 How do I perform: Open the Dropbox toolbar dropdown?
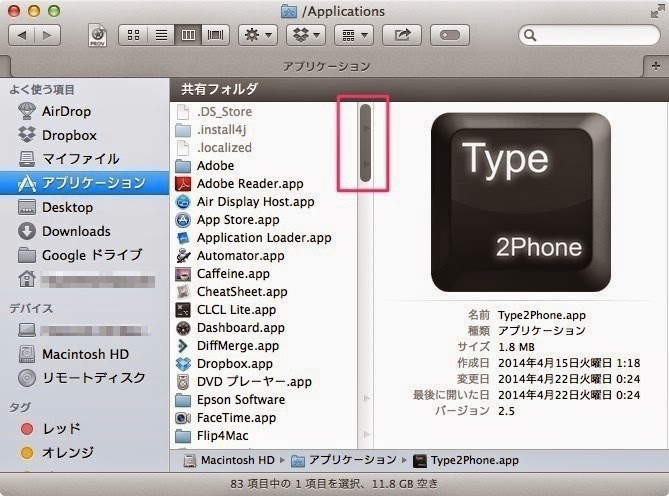click(x=306, y=35)
